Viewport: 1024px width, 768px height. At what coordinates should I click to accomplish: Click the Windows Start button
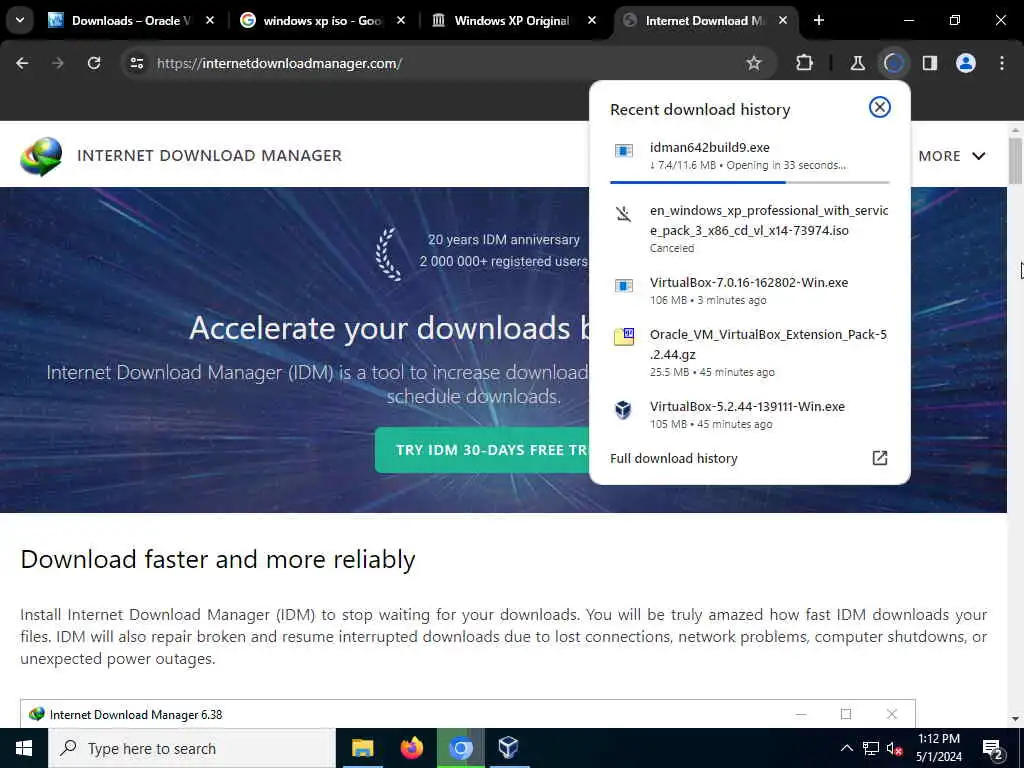(24, 748)
